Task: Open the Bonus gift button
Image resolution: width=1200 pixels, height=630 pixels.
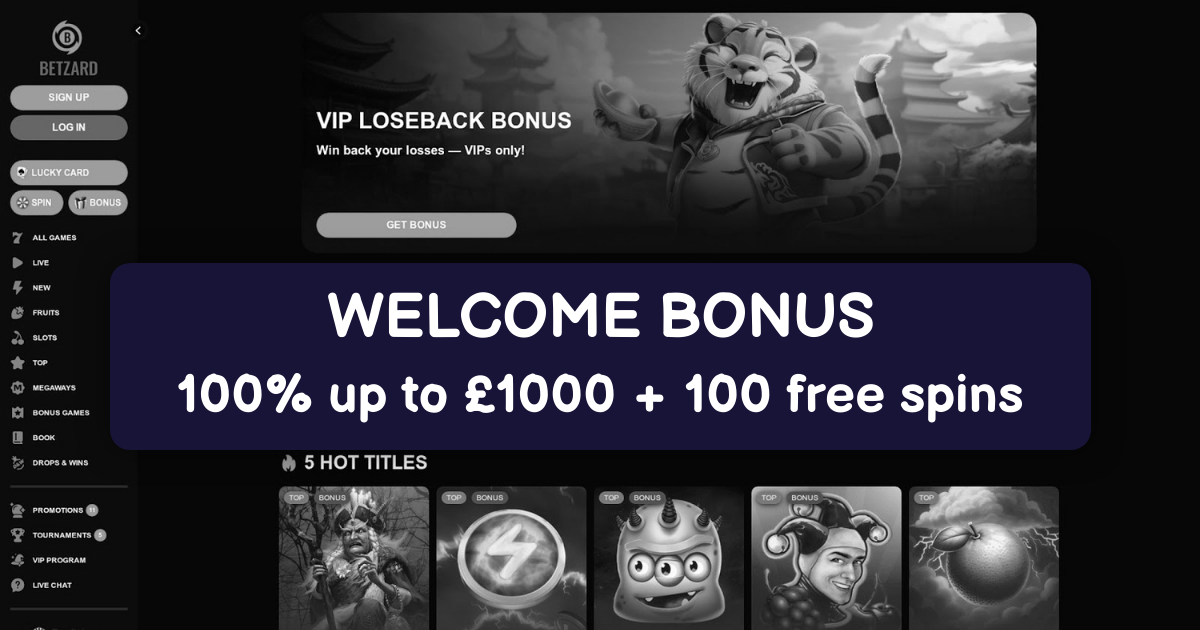Action: point(98,203)
